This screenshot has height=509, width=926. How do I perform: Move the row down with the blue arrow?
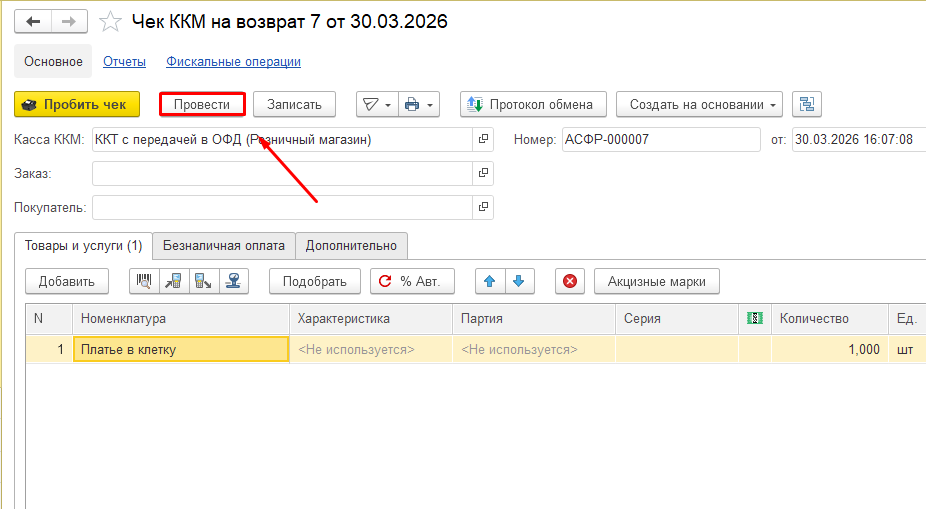(x=519, y=282)
